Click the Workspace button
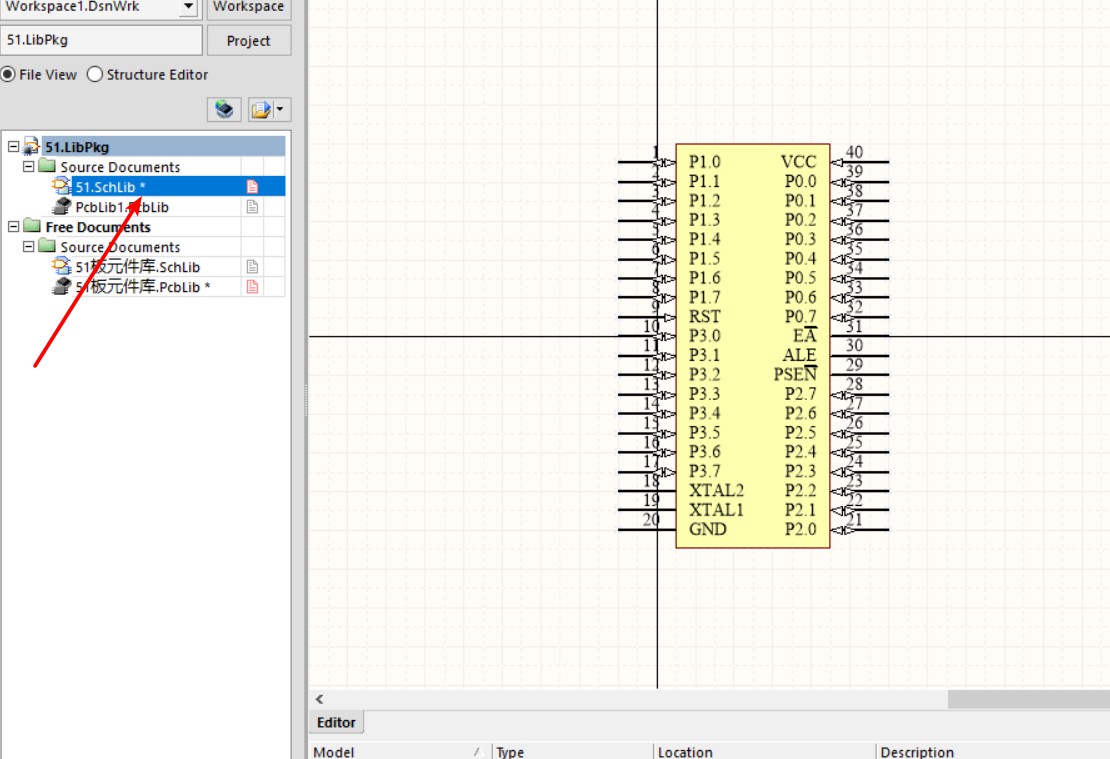The height and width of the screenshot is (759, 1110). pos(248,7)
